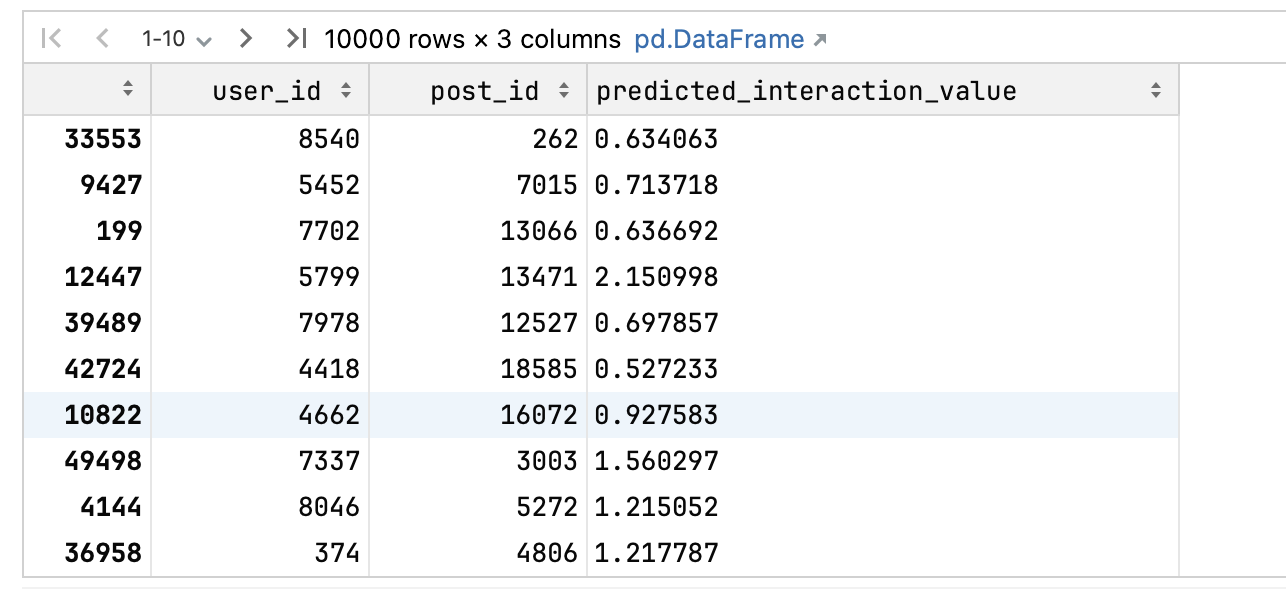Screen dimensions: 1286x590
Task: Click the 10000 rows × 3 columns label
Action: [x=472, y=39]
